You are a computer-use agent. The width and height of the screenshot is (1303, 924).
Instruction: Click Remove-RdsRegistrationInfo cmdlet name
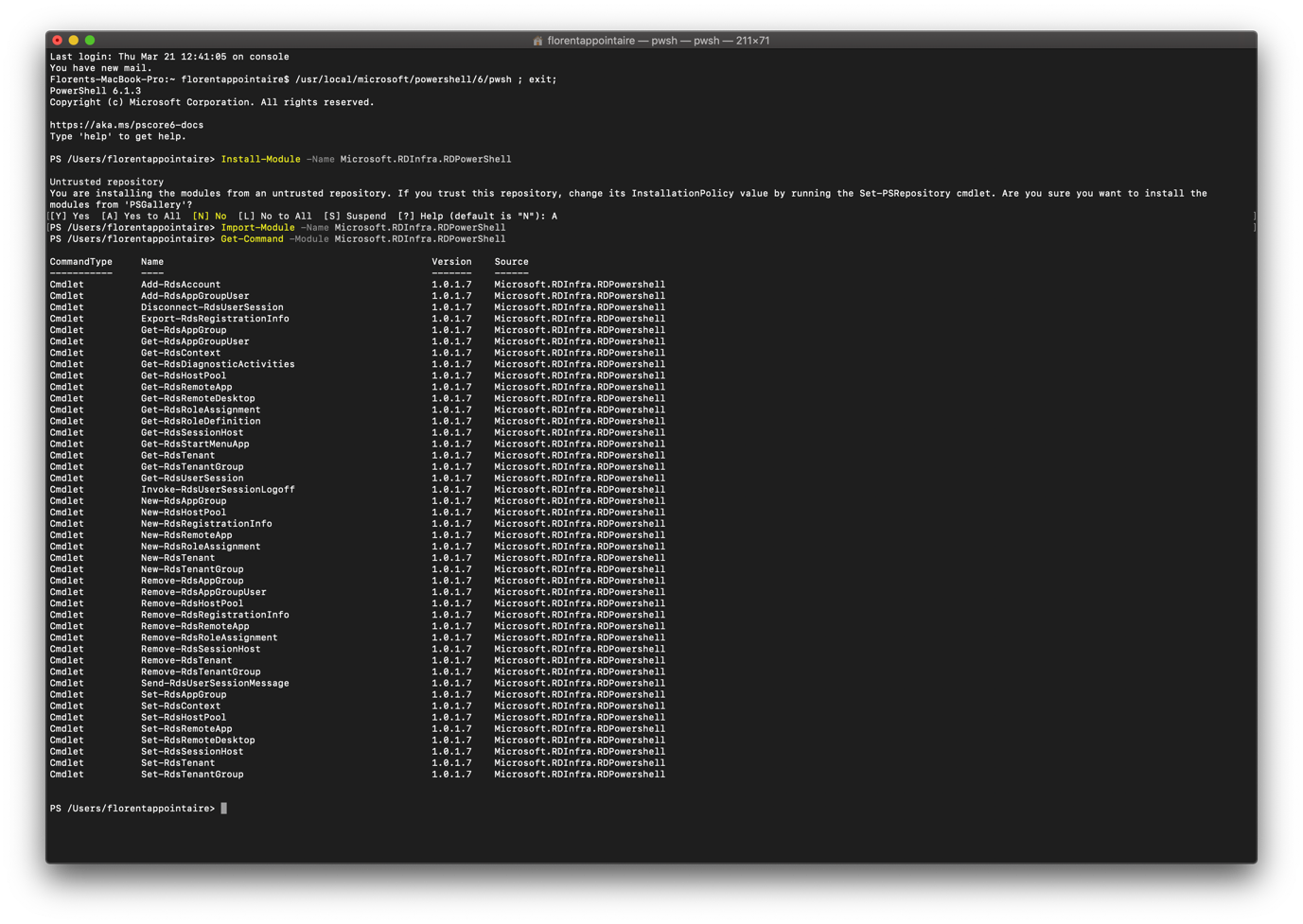pyautogui.click(x=215, y=615)
